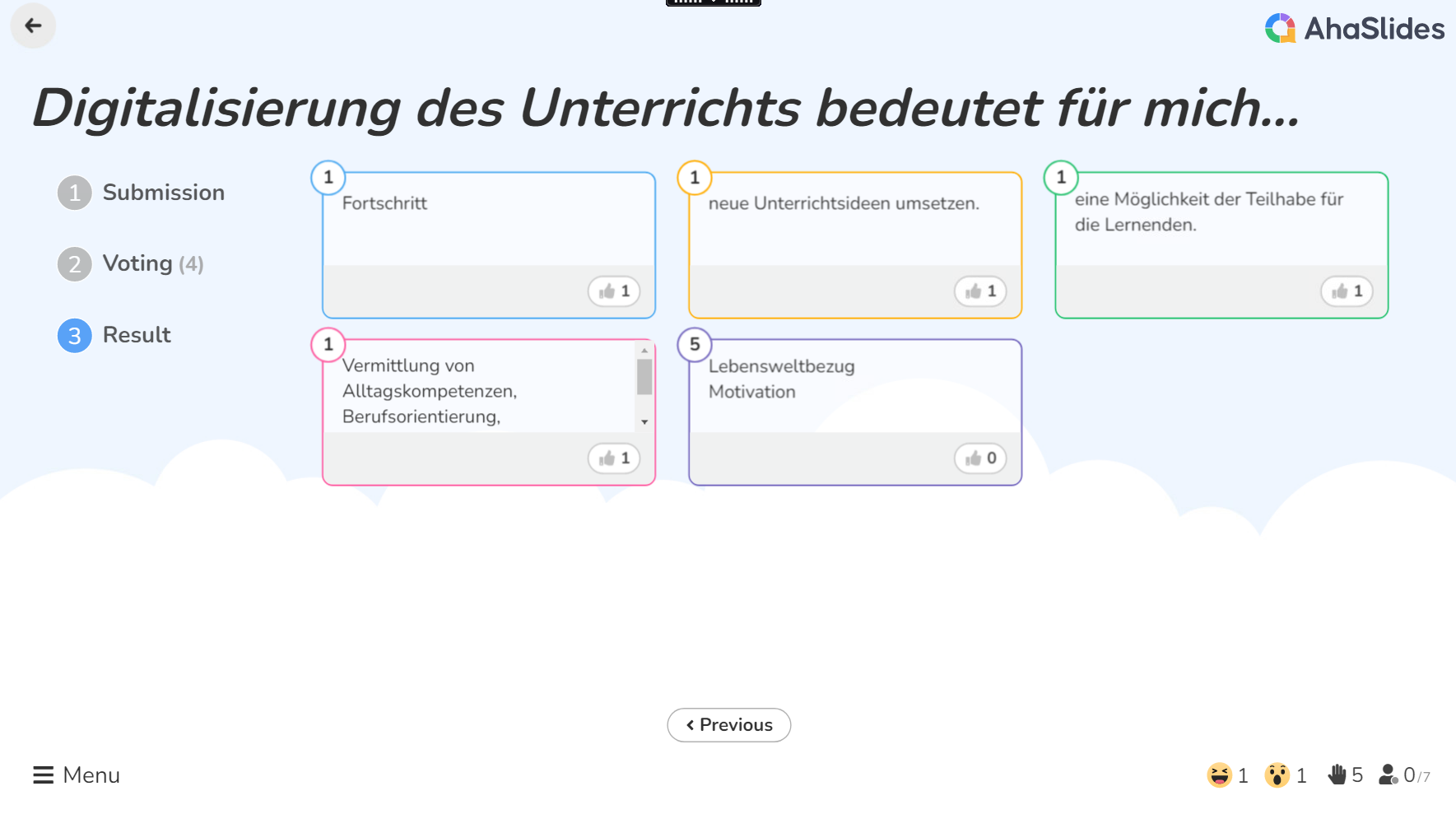
Task: Go to the Previous slide
Action: click(x=728, y=725)
